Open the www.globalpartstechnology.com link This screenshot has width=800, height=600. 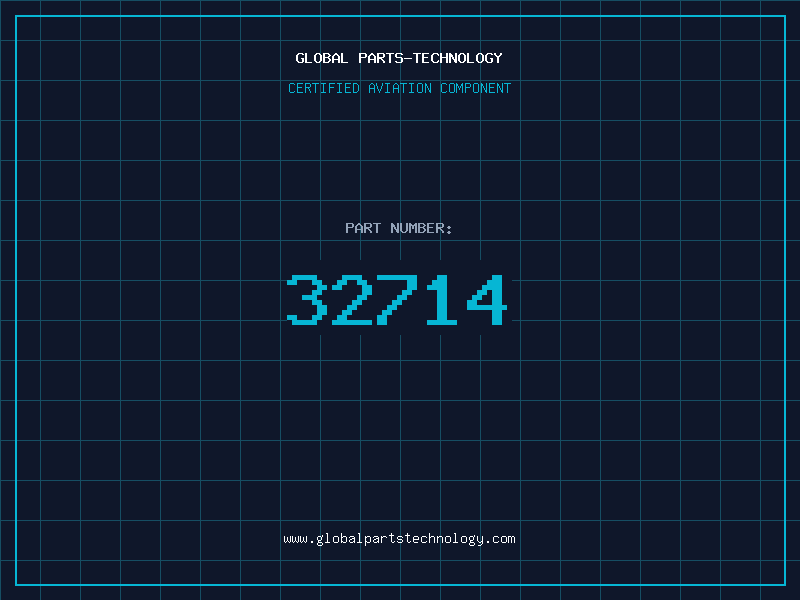[399, 539]
